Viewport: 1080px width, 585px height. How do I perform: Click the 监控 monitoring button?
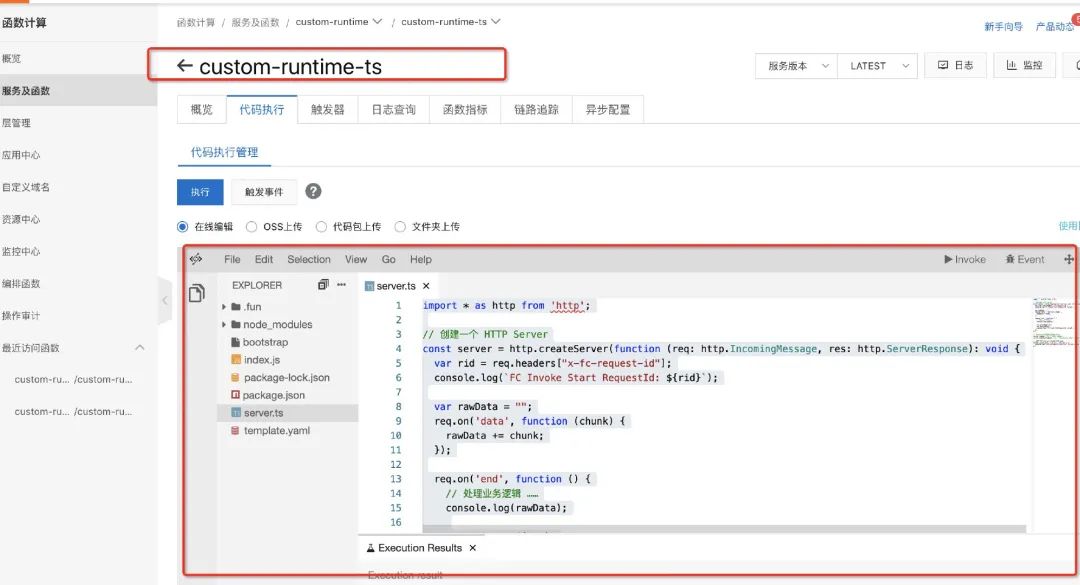tap(1024, 65)
